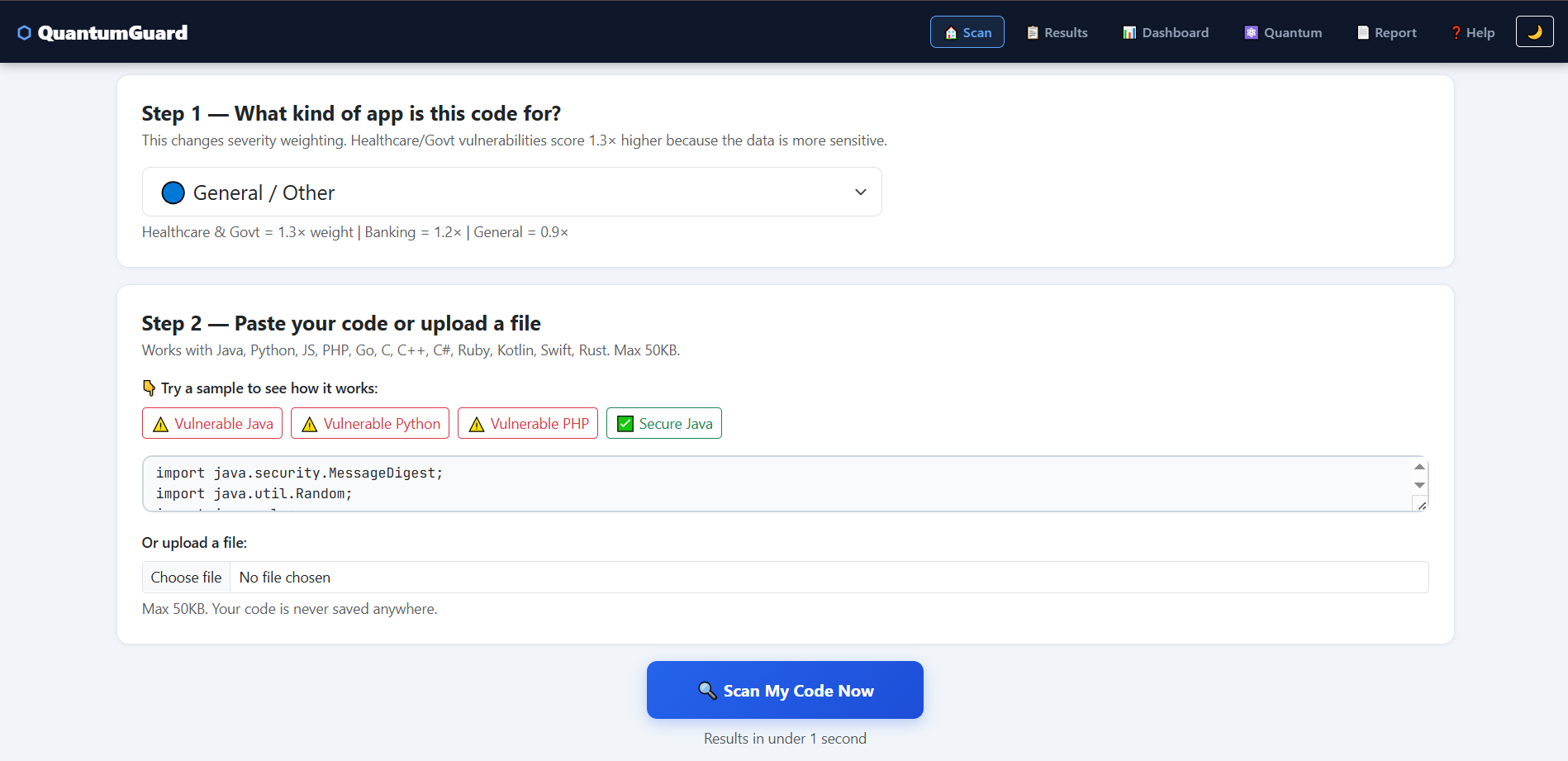
Task: Expand the app type dropdown General / Other
Action: click(511, 192)
